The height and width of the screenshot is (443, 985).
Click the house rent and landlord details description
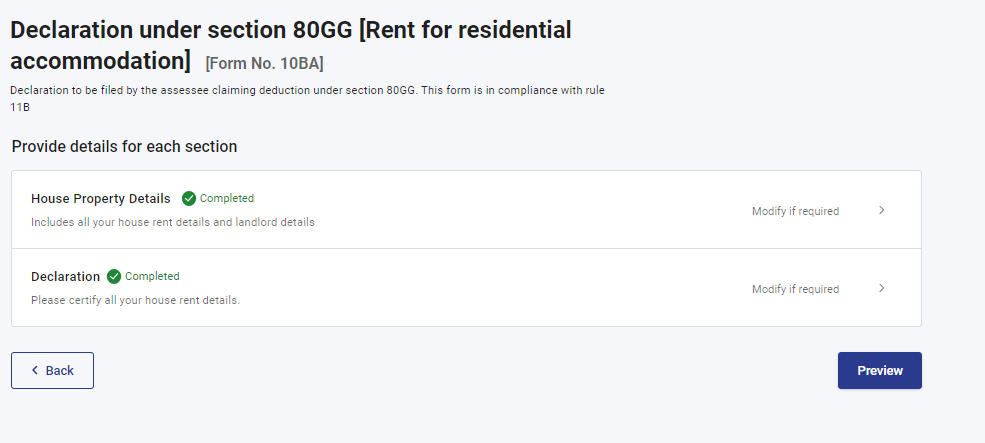pyautogui.click(x=173, y=222)
